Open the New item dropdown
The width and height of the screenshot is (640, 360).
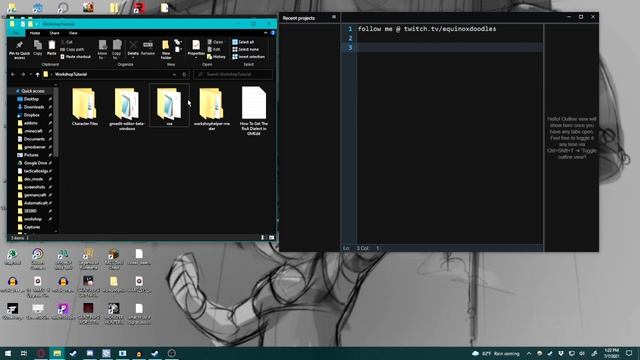(178, 42)
